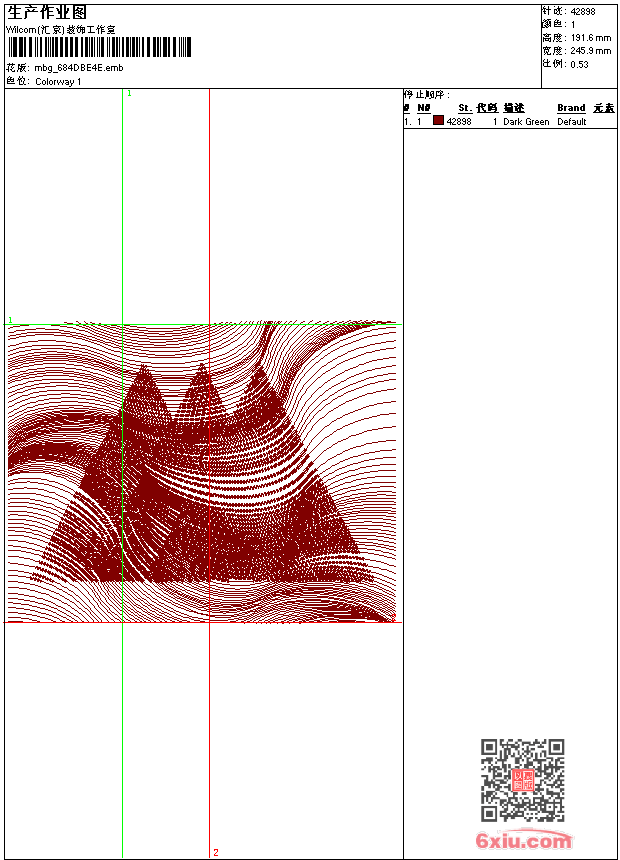Click the 描述 column header

[513, 108]
